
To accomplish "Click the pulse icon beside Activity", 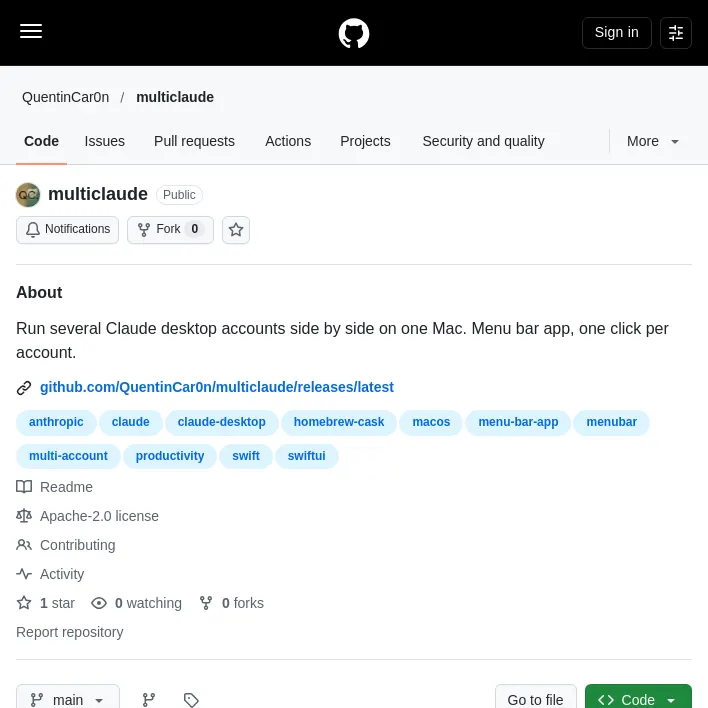I will pyautogui.click(x=24, y=574).
